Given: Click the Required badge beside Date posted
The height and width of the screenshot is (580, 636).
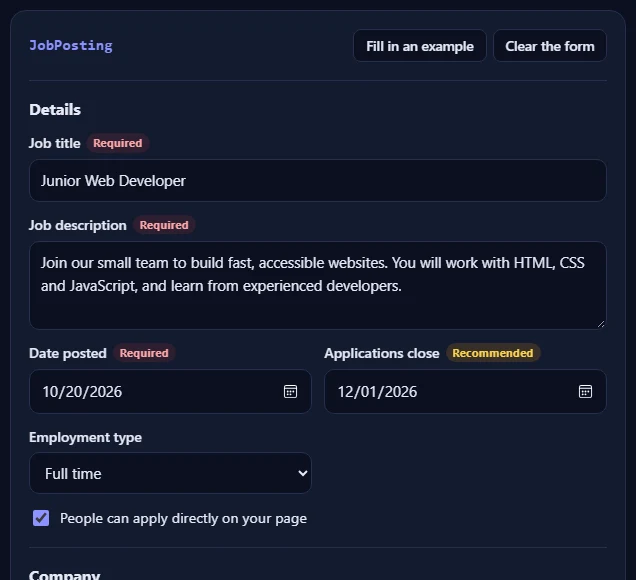Looking at the screenshot, I should tap(144, 353).
